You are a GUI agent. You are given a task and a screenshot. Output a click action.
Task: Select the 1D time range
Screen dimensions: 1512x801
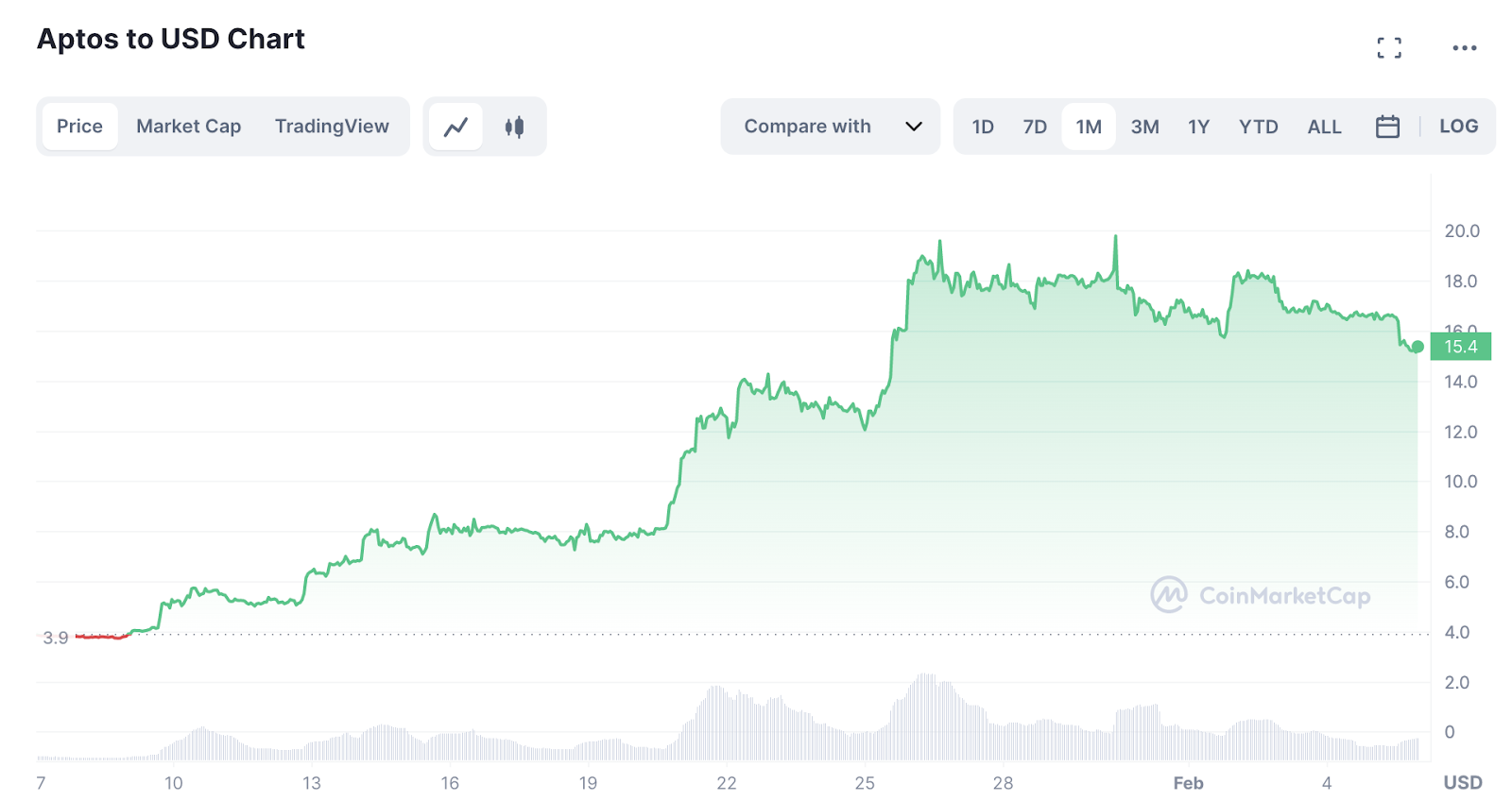point(983,127)
